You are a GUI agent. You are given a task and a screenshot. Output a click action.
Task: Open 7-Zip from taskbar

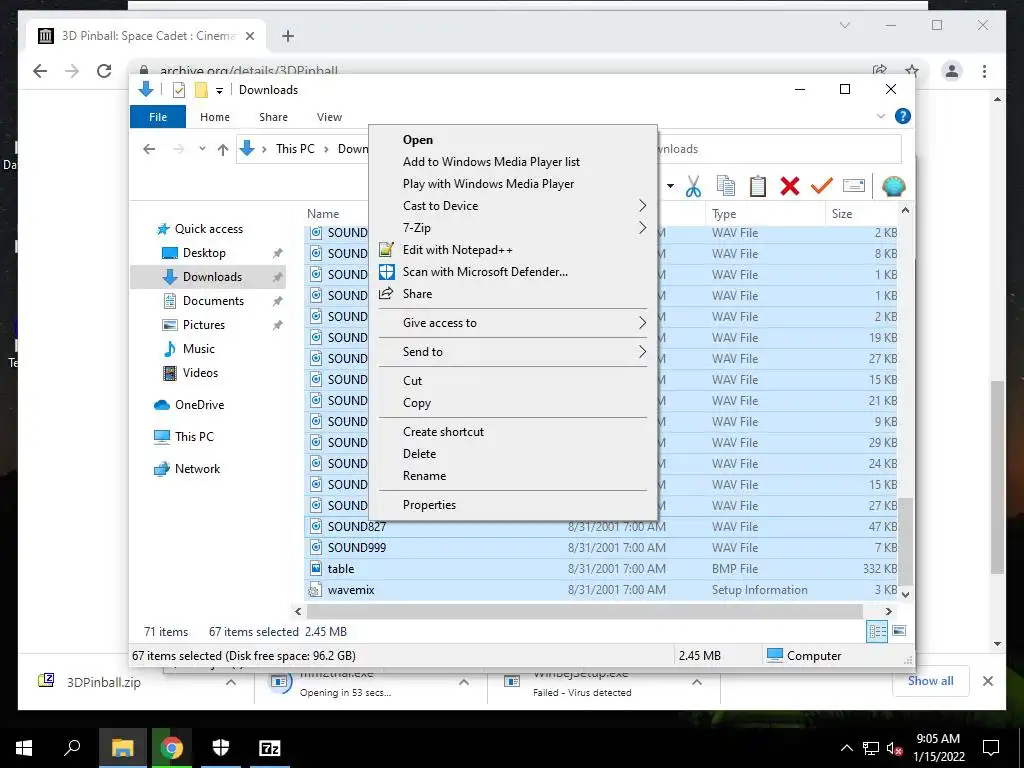tap(270, 748)
